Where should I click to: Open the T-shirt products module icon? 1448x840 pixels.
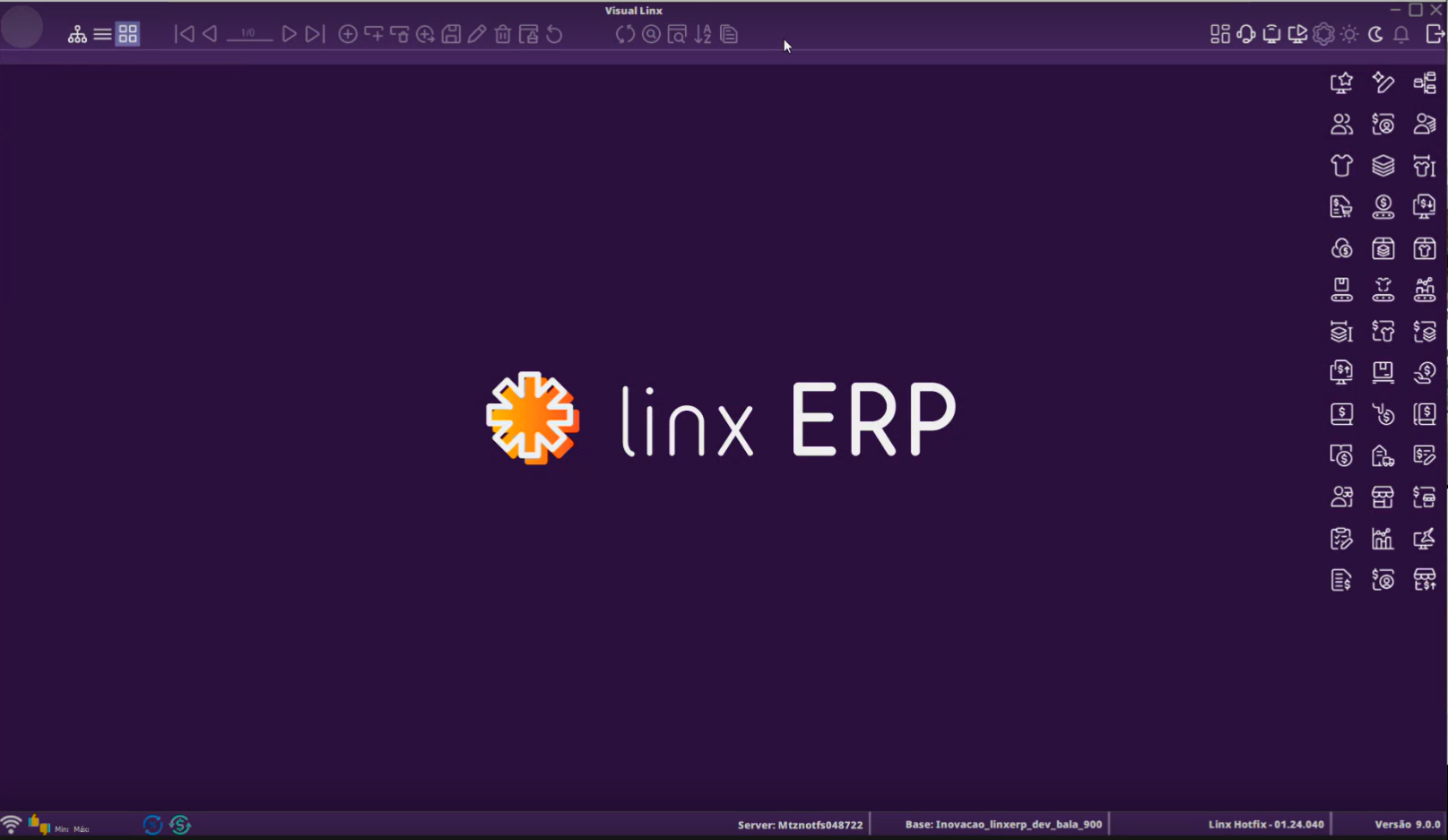coord(1341,165)
